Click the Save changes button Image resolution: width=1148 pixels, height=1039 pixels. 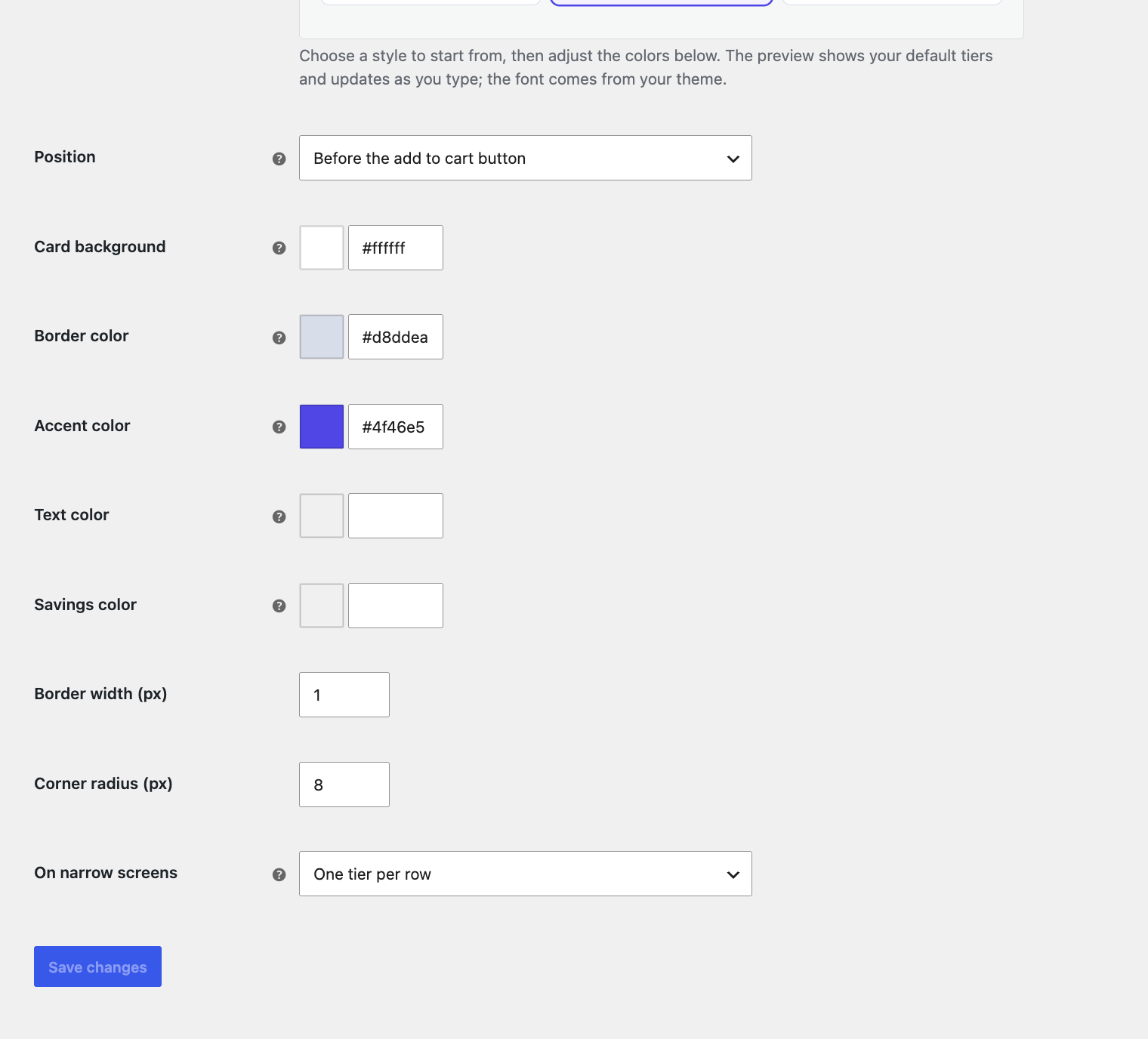click(x=97, y=967)
